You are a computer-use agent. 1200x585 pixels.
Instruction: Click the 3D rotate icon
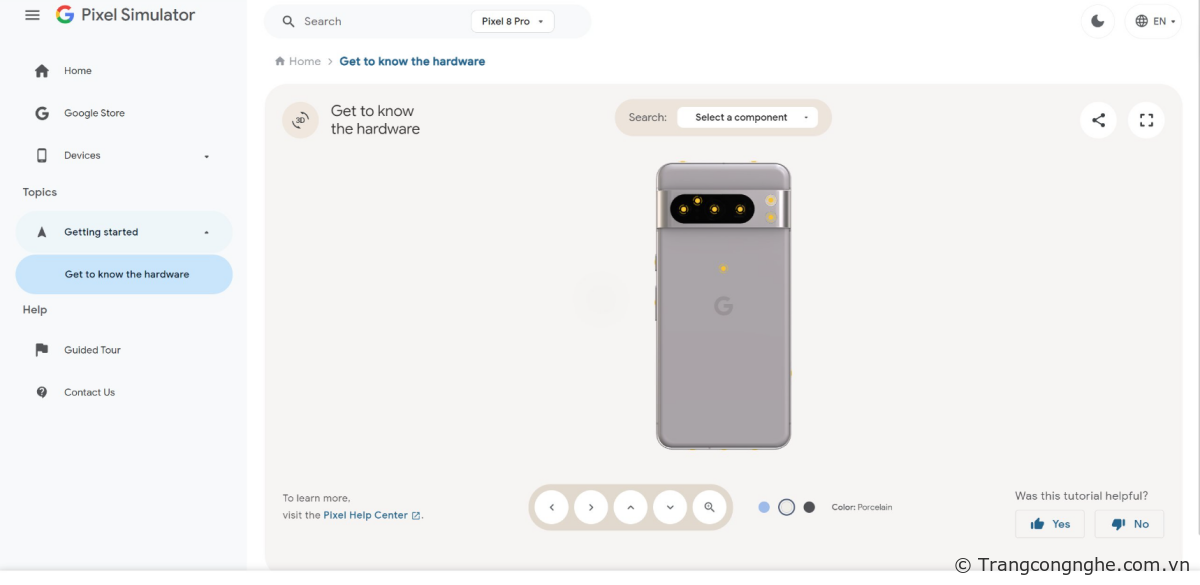300,120
